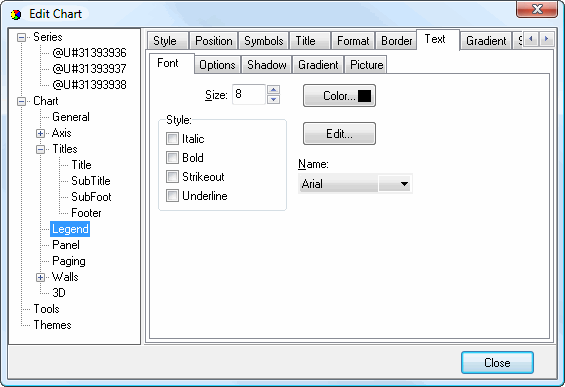Image resolution: width=565 pixels, height=387 pixels.
Task: Select the SubTitle tree item
Action: tap(91, 181)
